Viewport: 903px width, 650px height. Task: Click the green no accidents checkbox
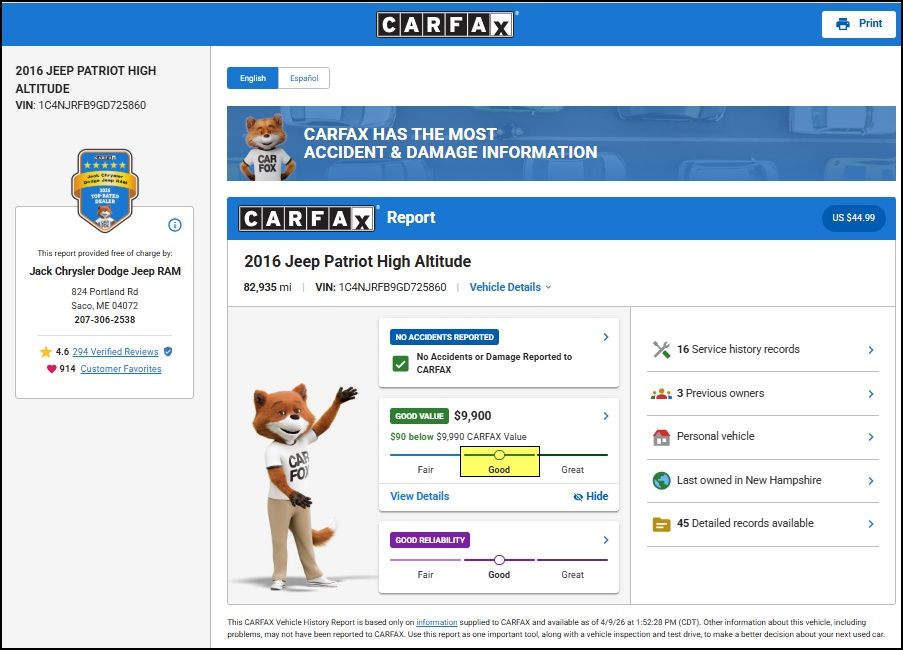[400, 364]
